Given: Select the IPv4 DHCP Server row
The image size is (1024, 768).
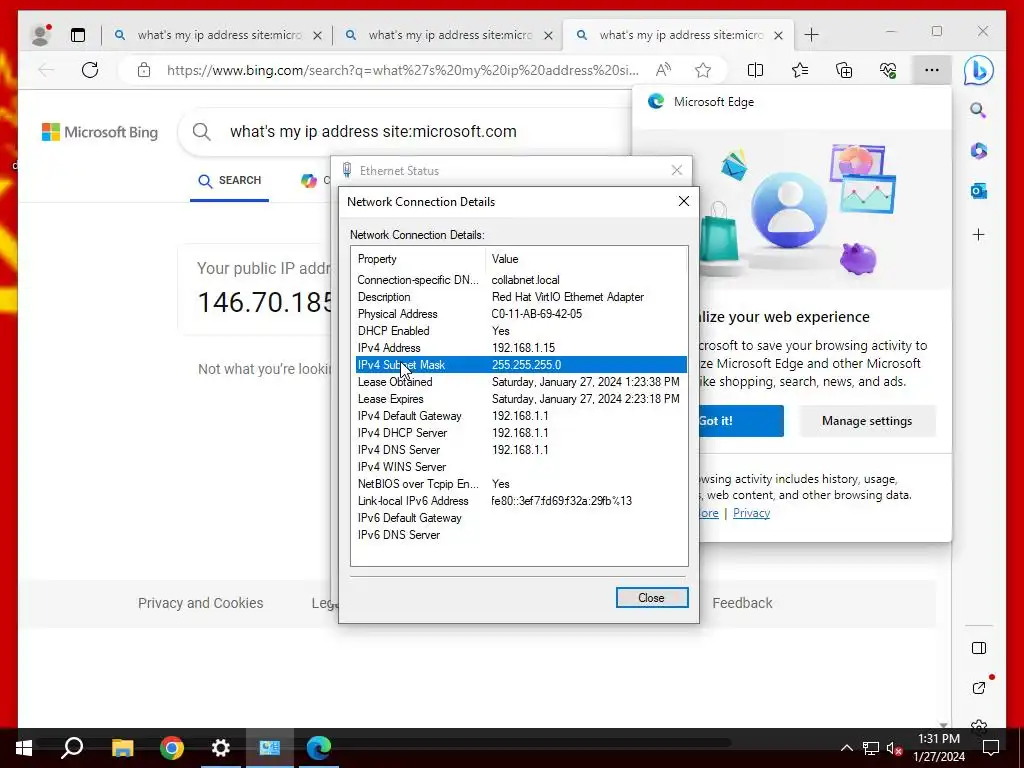Looking at the screenshot, I should coord(520,433).
